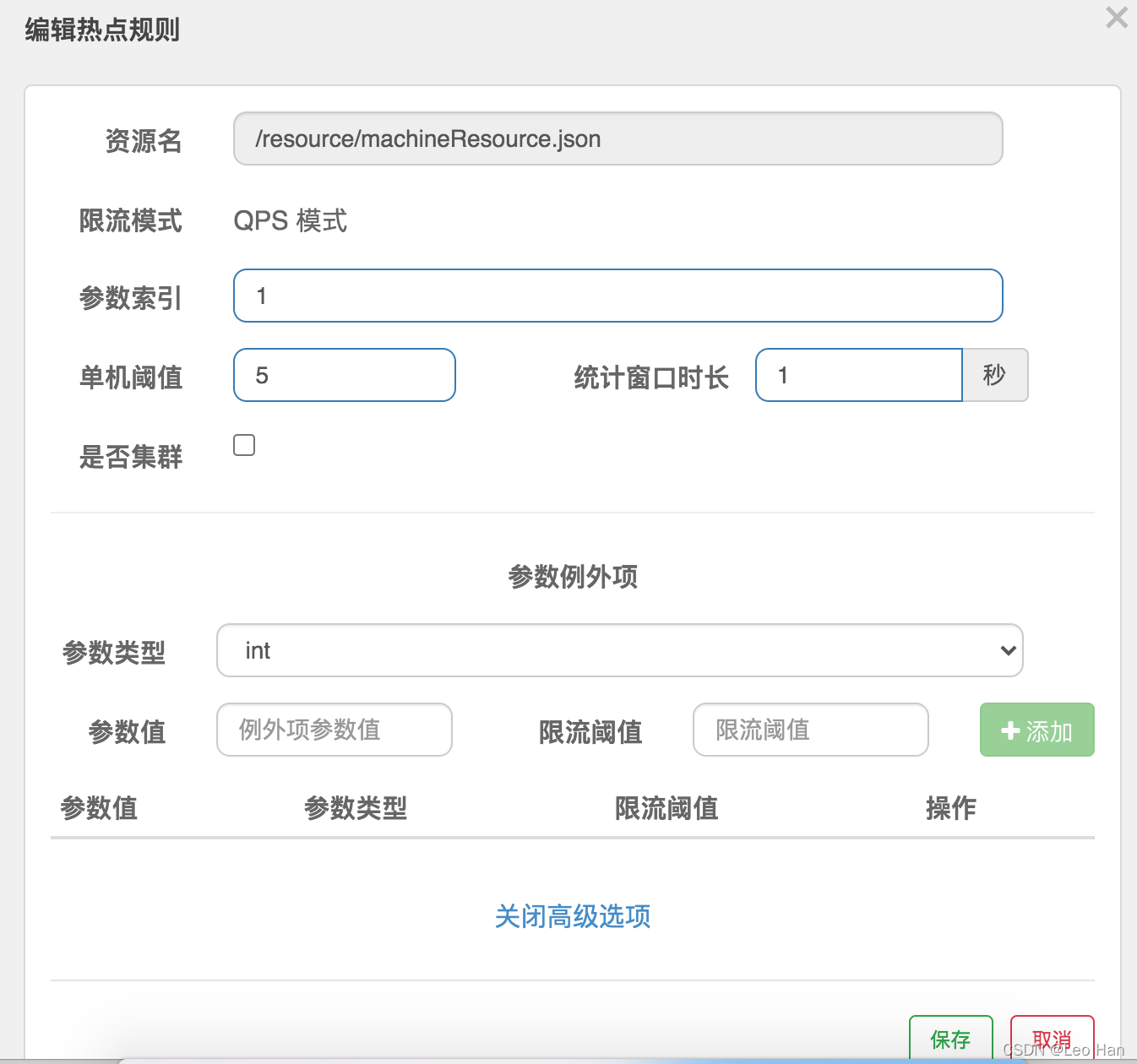Image resolution: width=1137 pixels, height=1064 pixels.
Task: Click the green 添加 button
Action: [x=1037, y=730]
